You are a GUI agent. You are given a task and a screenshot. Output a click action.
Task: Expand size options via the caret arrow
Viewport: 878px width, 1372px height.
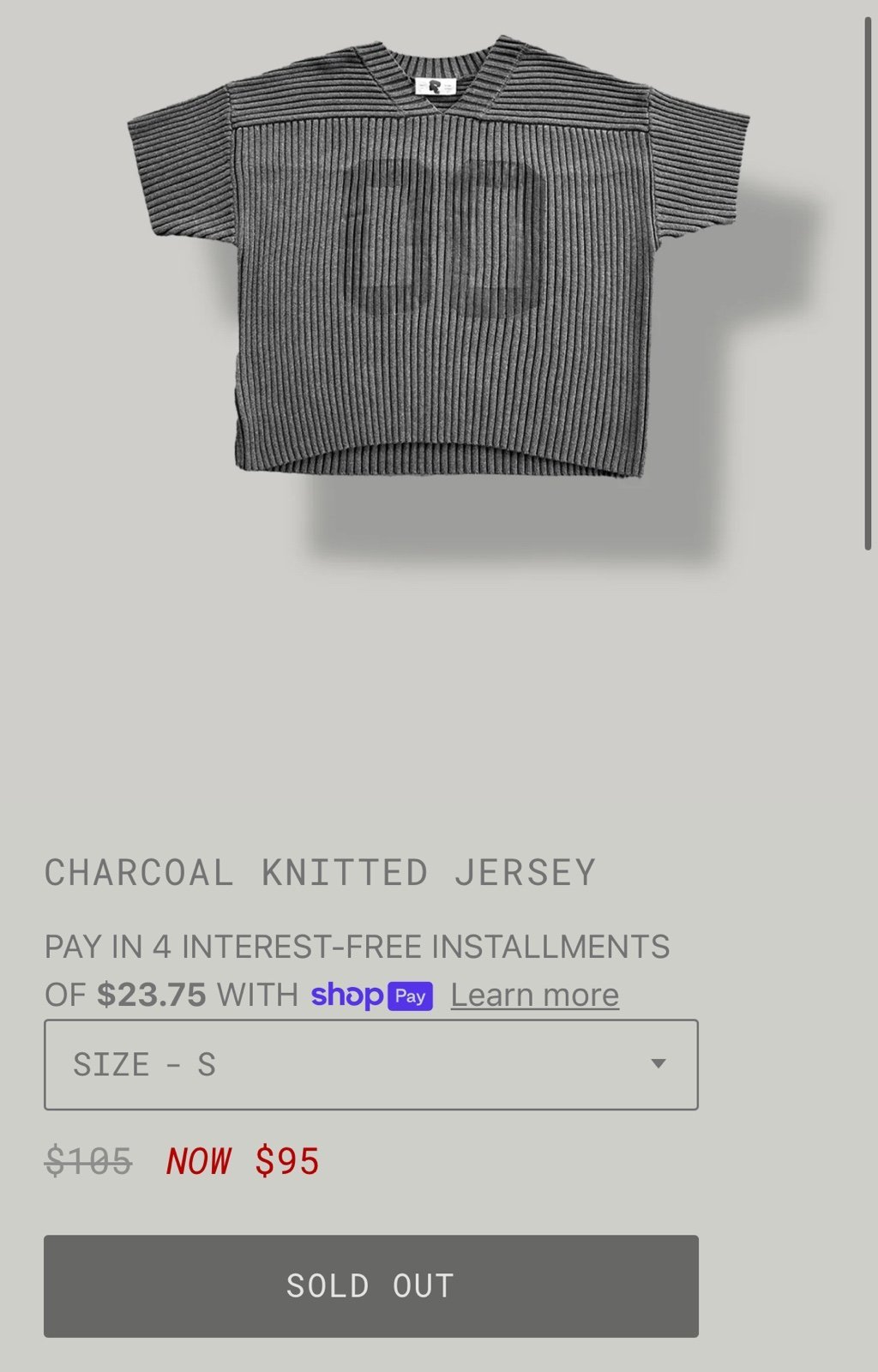[x=658, y=1064]
